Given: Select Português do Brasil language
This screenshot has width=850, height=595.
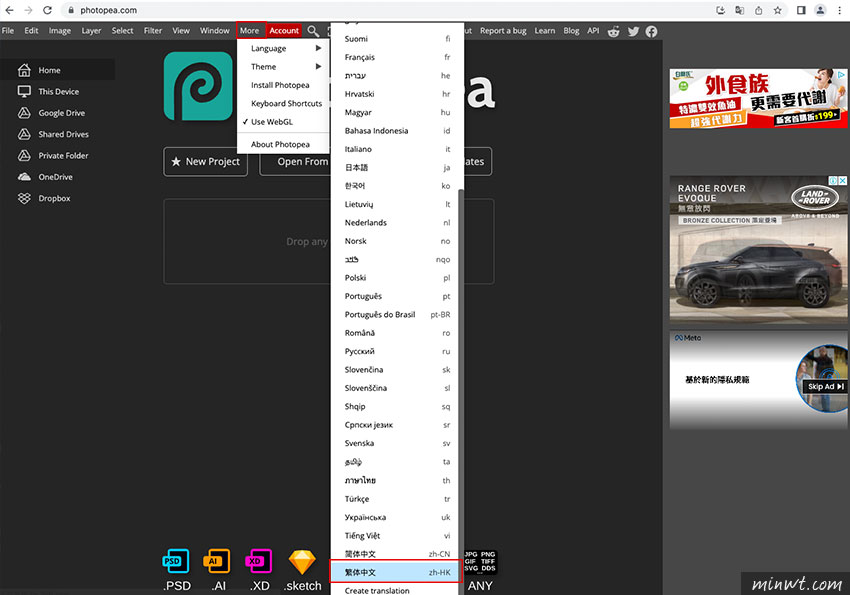Looking at the screenshot, I should coord(394,314).
